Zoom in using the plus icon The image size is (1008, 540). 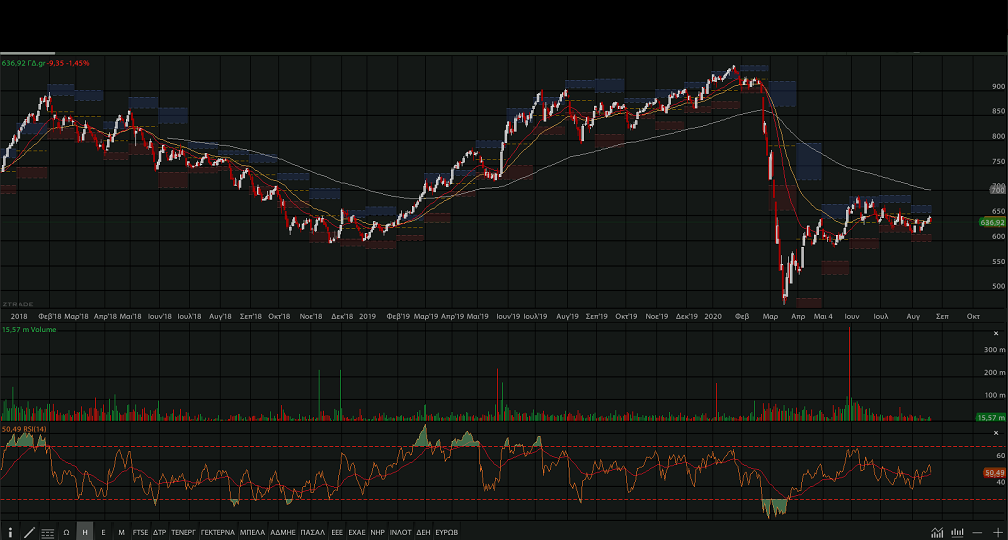[996, 532]
